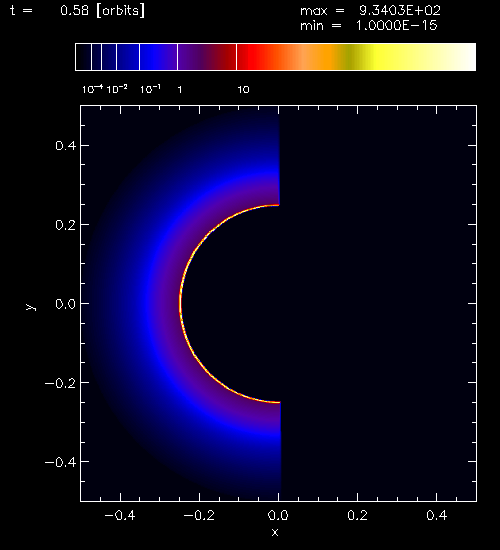Click the 10⁻² colorbar label
The height and width of the screenshot is (550, 500).
point(116,89)
